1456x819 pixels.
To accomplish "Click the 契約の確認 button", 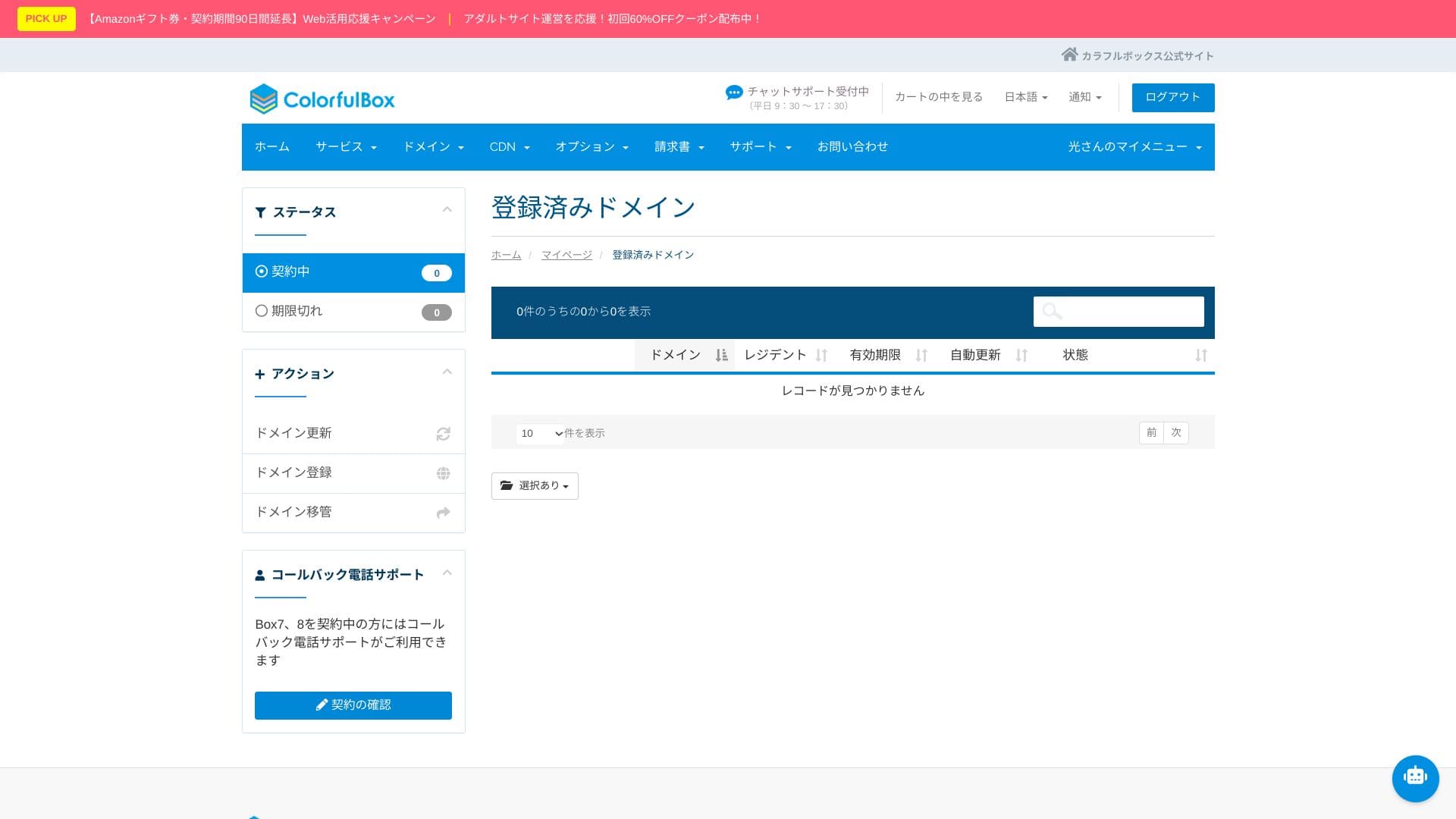I will coord(353,705).
